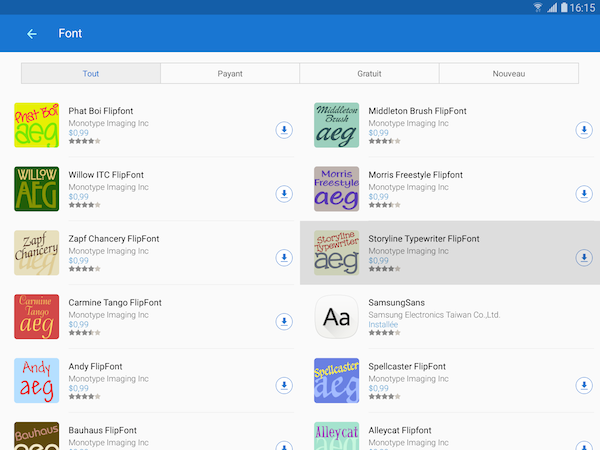
Task: Open Zapf Chancery font thumbnail
Action: [x=37, y=253]
